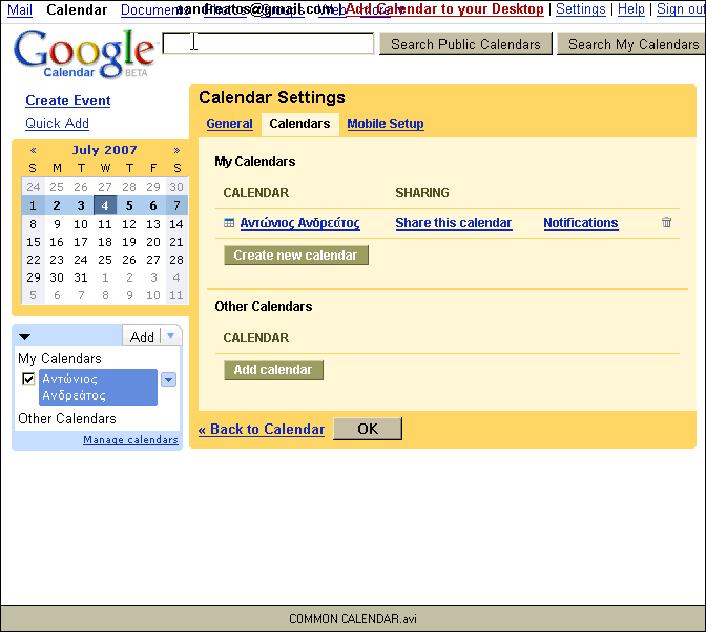The height and width of the screenshot is (632, 706).
Task: Go Back to Calendar
Action: [x=262, y=429]
